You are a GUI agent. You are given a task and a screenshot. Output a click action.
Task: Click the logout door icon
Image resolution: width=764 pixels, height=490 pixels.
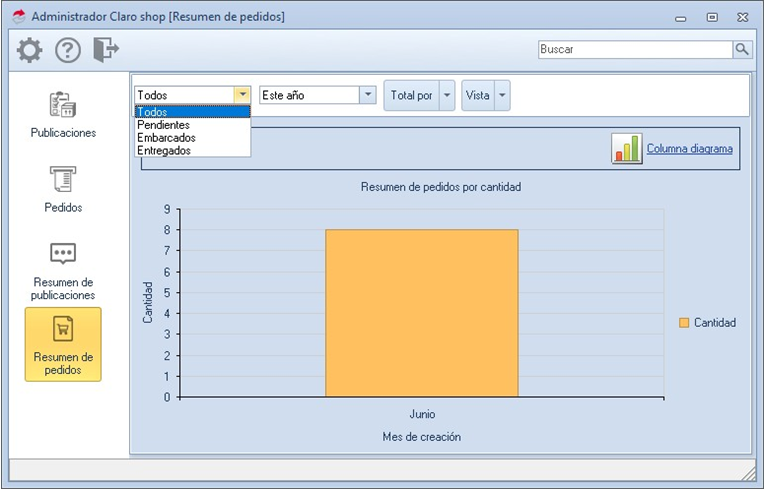tap(106, 50)
